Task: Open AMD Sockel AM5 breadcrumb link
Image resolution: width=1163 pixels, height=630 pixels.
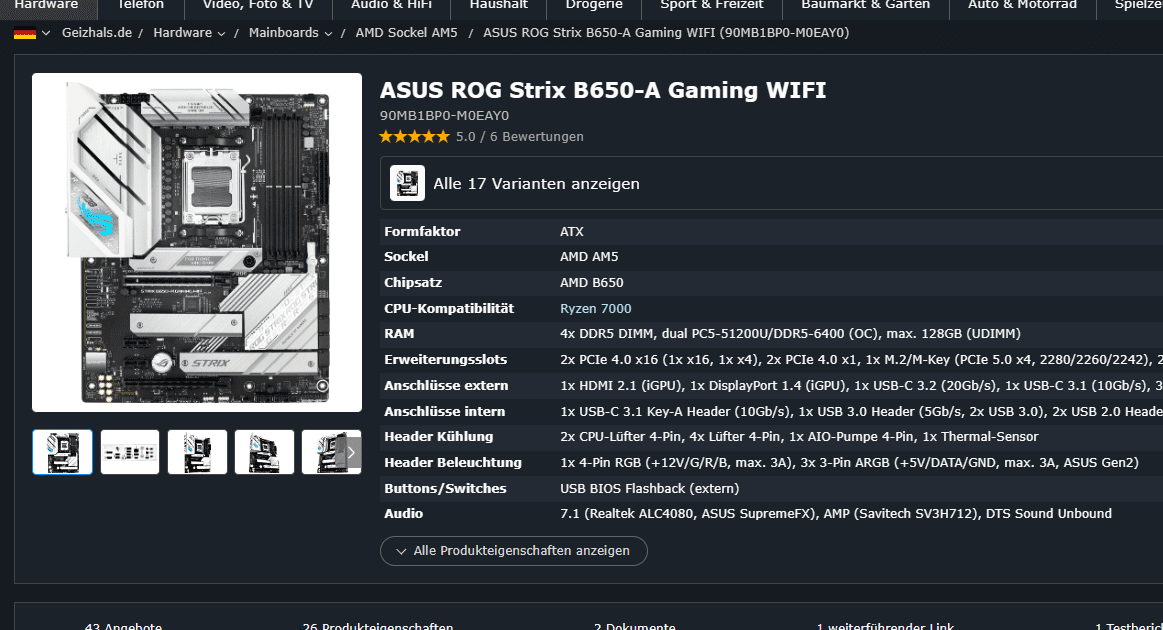Action: pos(406,33)
